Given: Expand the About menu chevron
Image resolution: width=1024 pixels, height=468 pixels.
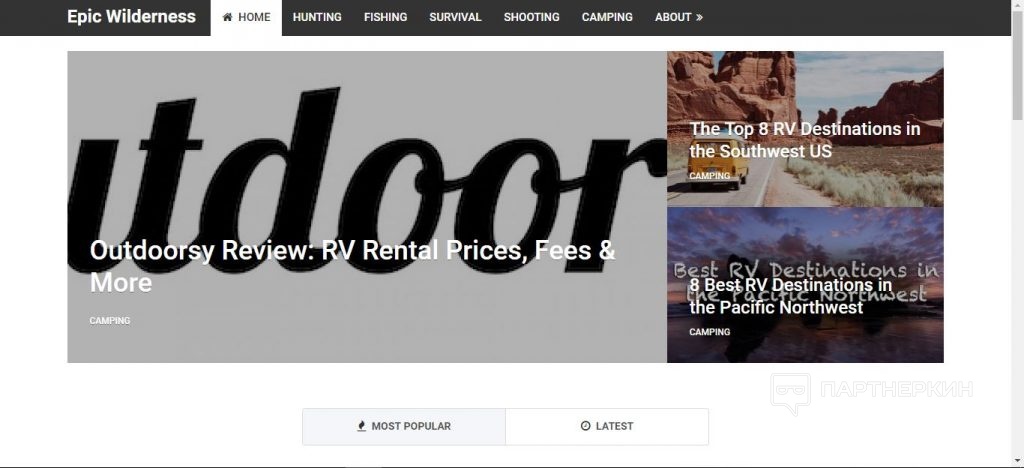Looking at the screenshot, I should click(699, 18).
